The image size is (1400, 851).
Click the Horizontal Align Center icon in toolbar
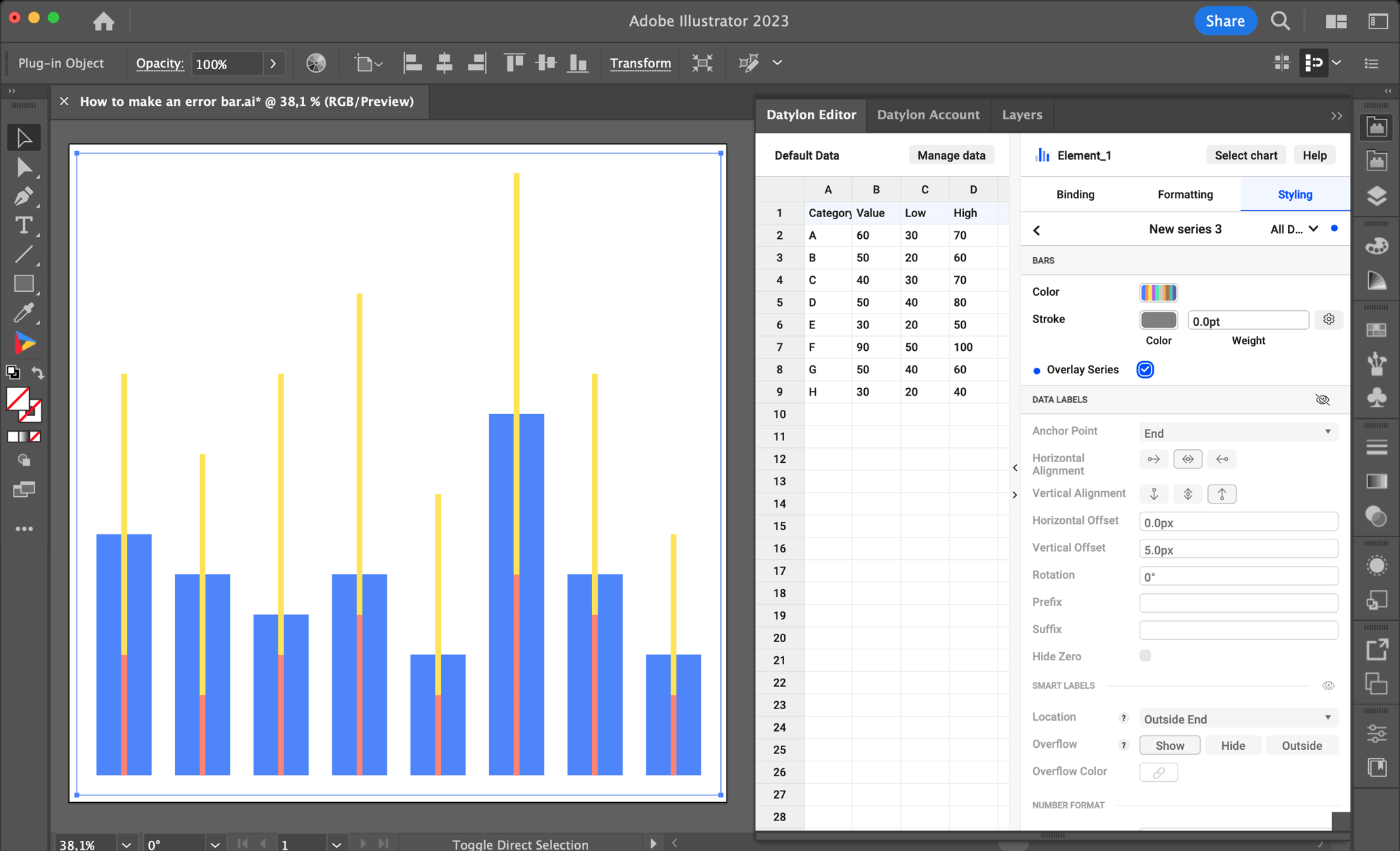point(444,62)
